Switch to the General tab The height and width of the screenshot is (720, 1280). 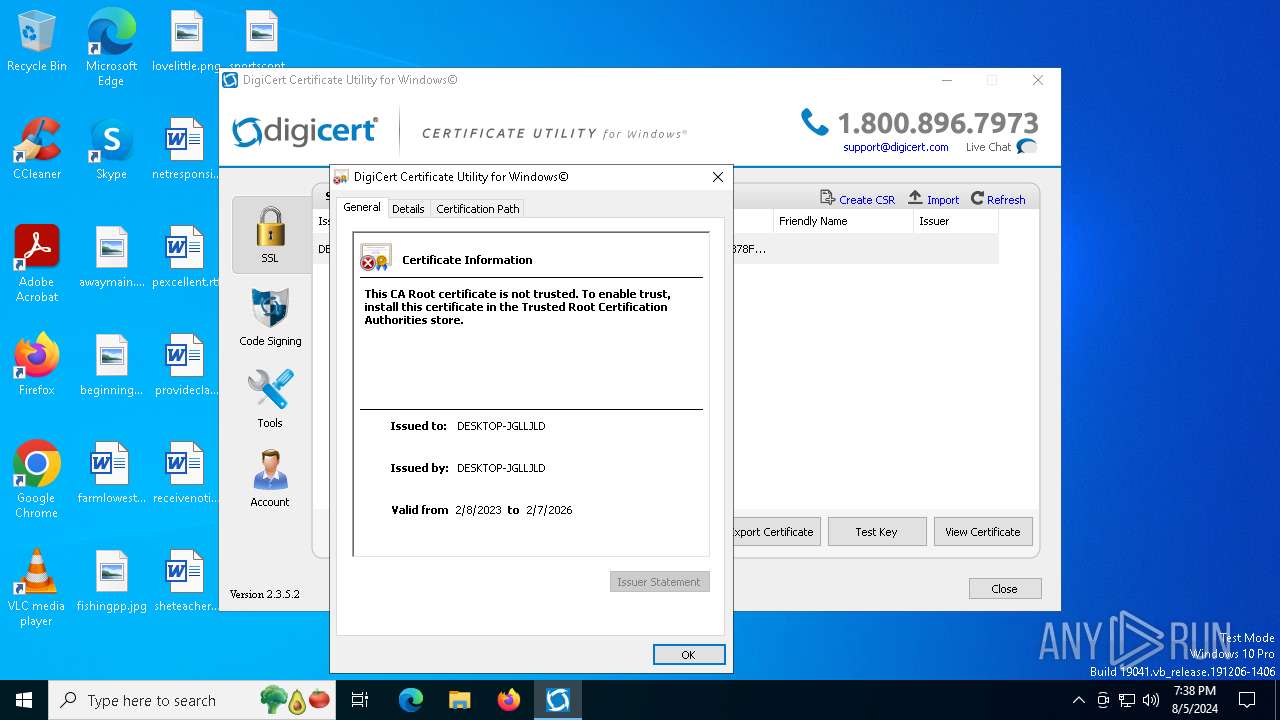point(361,207)
